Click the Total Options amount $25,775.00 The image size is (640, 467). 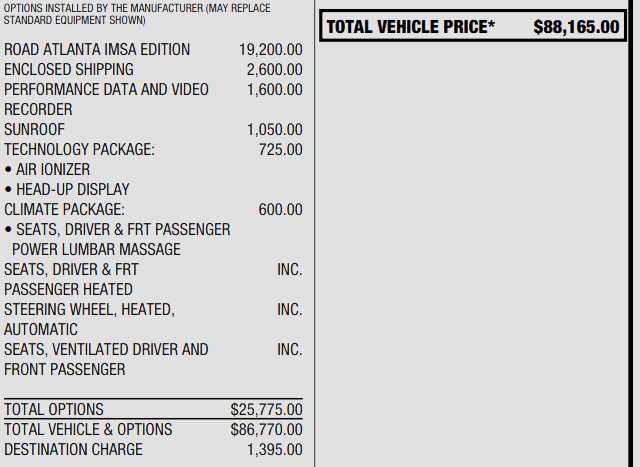[266, 410]
